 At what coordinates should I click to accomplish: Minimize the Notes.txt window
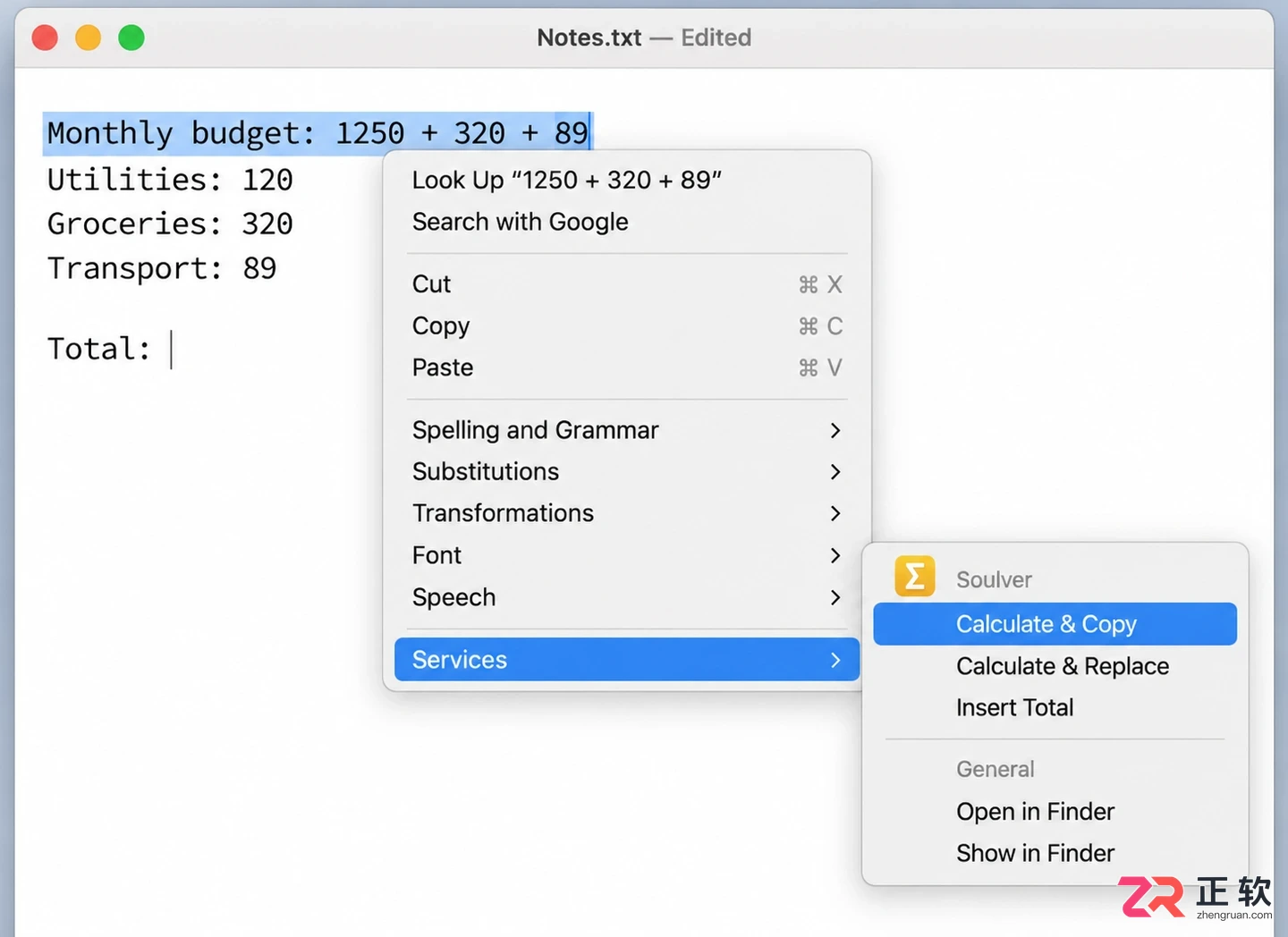[88, 38]
